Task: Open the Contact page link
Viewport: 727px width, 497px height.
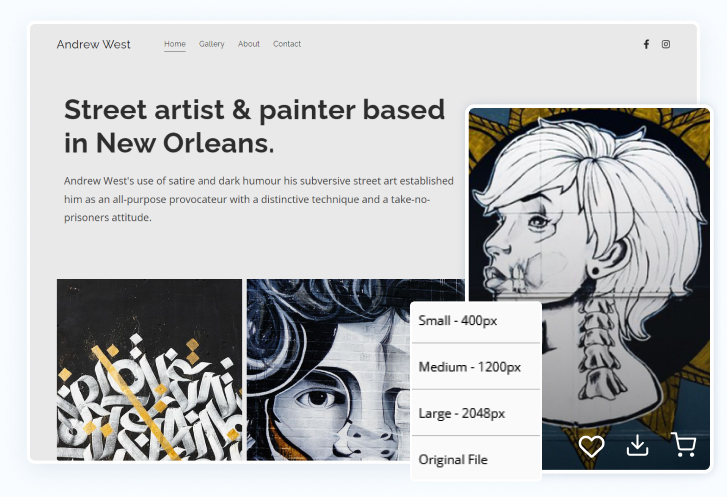Action: [287, 44]
